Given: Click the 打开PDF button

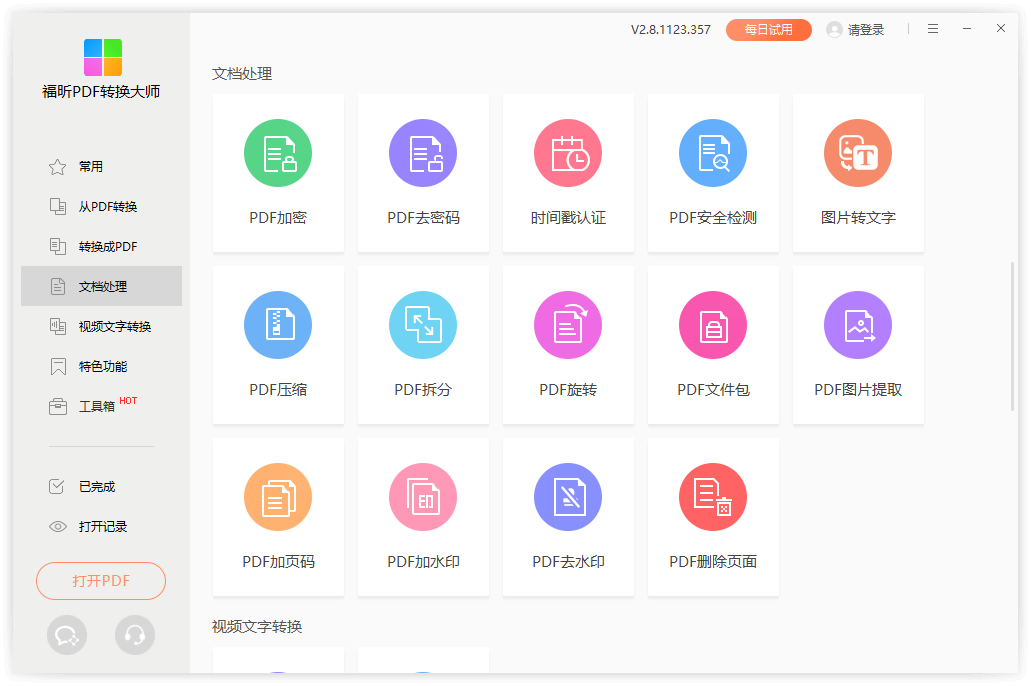Looking at the screenshot, I should (101, 581).
